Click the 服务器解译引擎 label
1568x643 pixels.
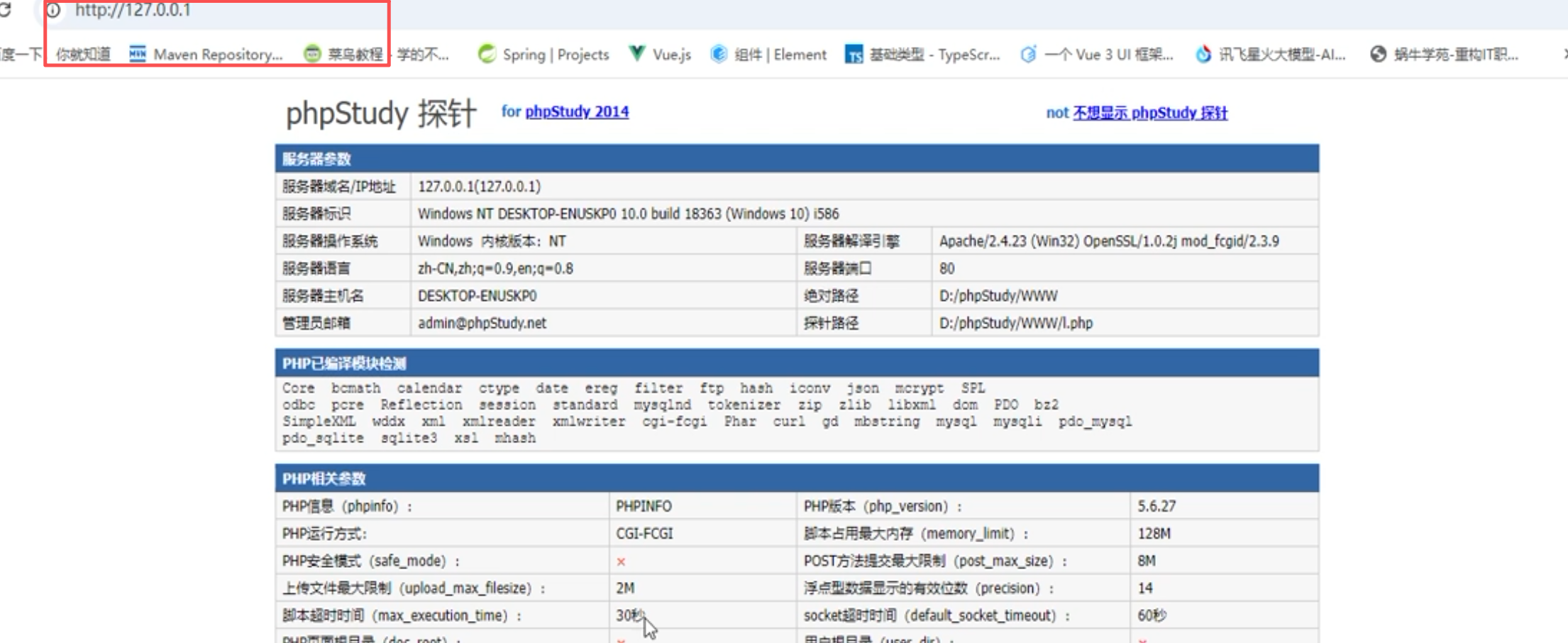point(851,241)
